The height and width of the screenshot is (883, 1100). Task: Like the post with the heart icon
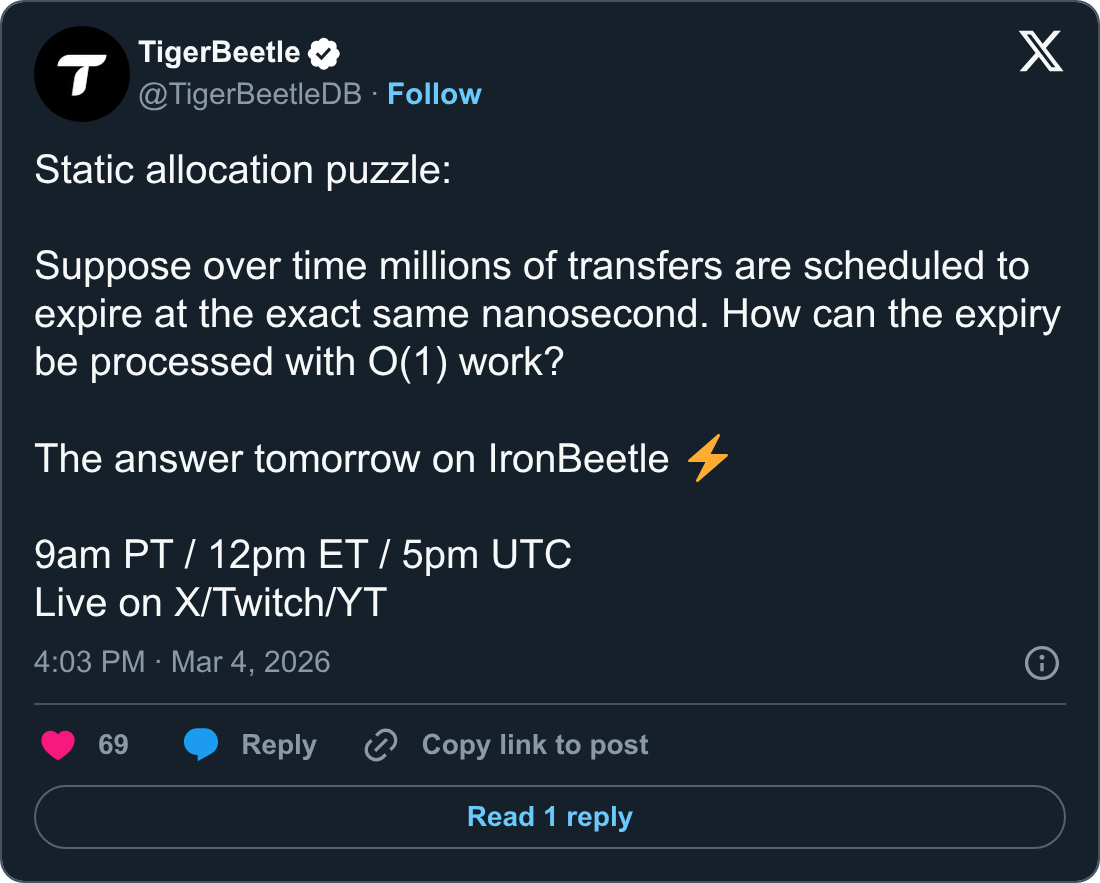pyautogui.click(x=58, y=745)
